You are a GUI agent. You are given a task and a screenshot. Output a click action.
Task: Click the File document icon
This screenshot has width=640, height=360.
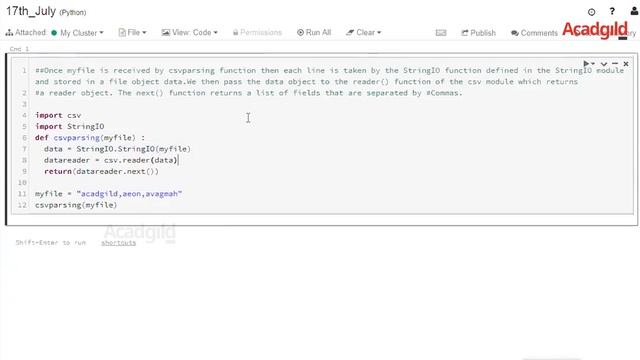122,32
